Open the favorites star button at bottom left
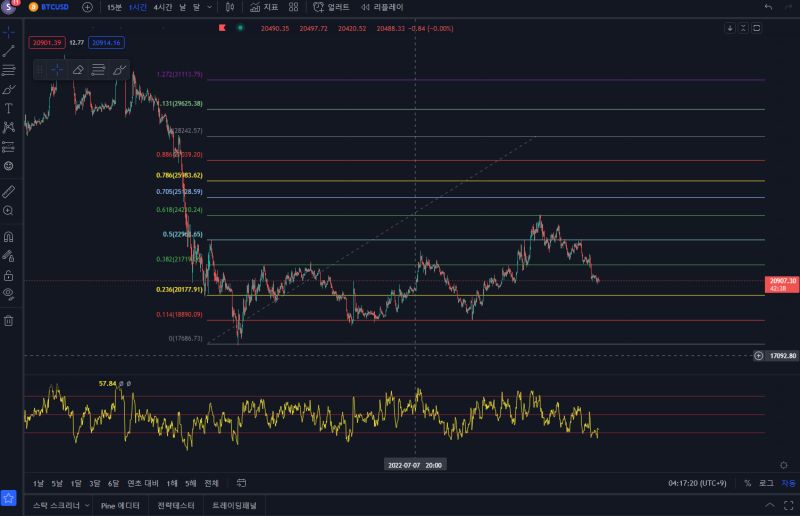 point(9,498)
